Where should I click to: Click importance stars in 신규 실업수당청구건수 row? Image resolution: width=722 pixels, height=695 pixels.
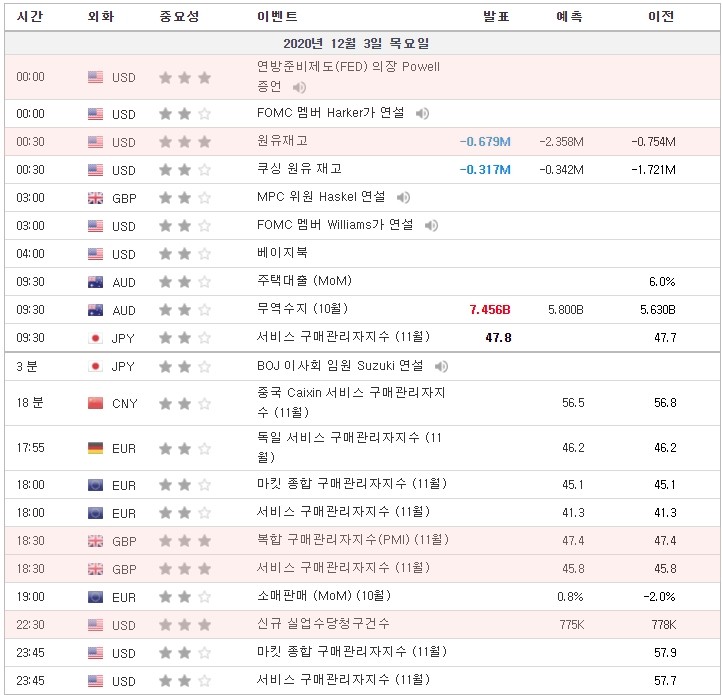pos(185,625)
